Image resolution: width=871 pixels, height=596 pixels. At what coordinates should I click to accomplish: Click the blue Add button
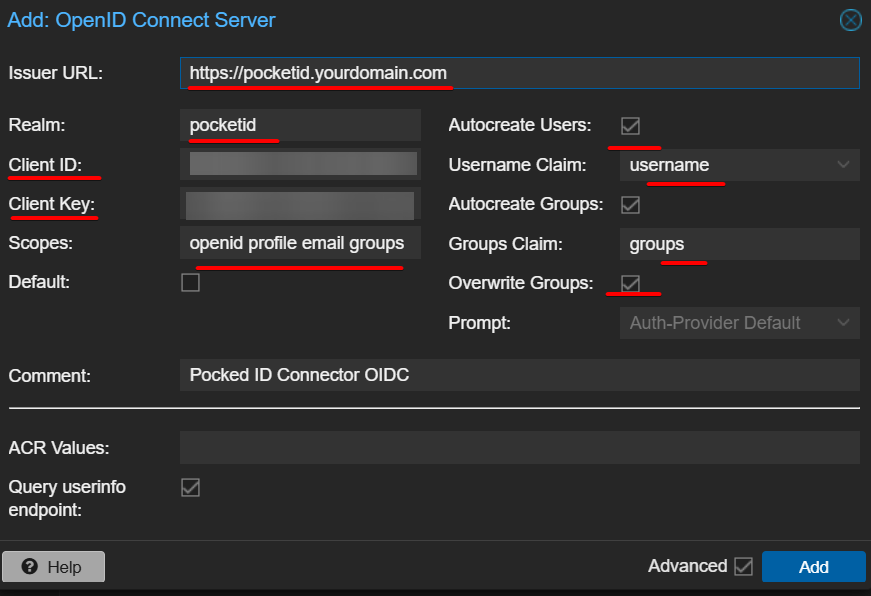813,567
